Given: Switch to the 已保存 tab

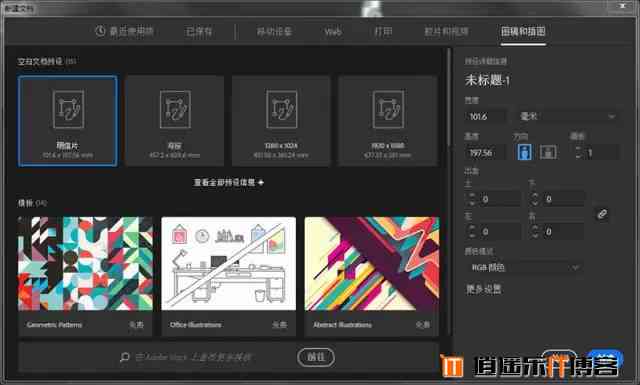Looking at the screenshot, I should (199, 31).
